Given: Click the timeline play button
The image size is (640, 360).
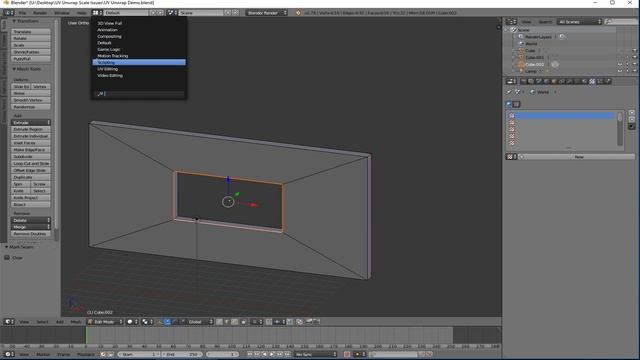Looking at the screenshot, I should pyautogui.click(x=272, y=354).
